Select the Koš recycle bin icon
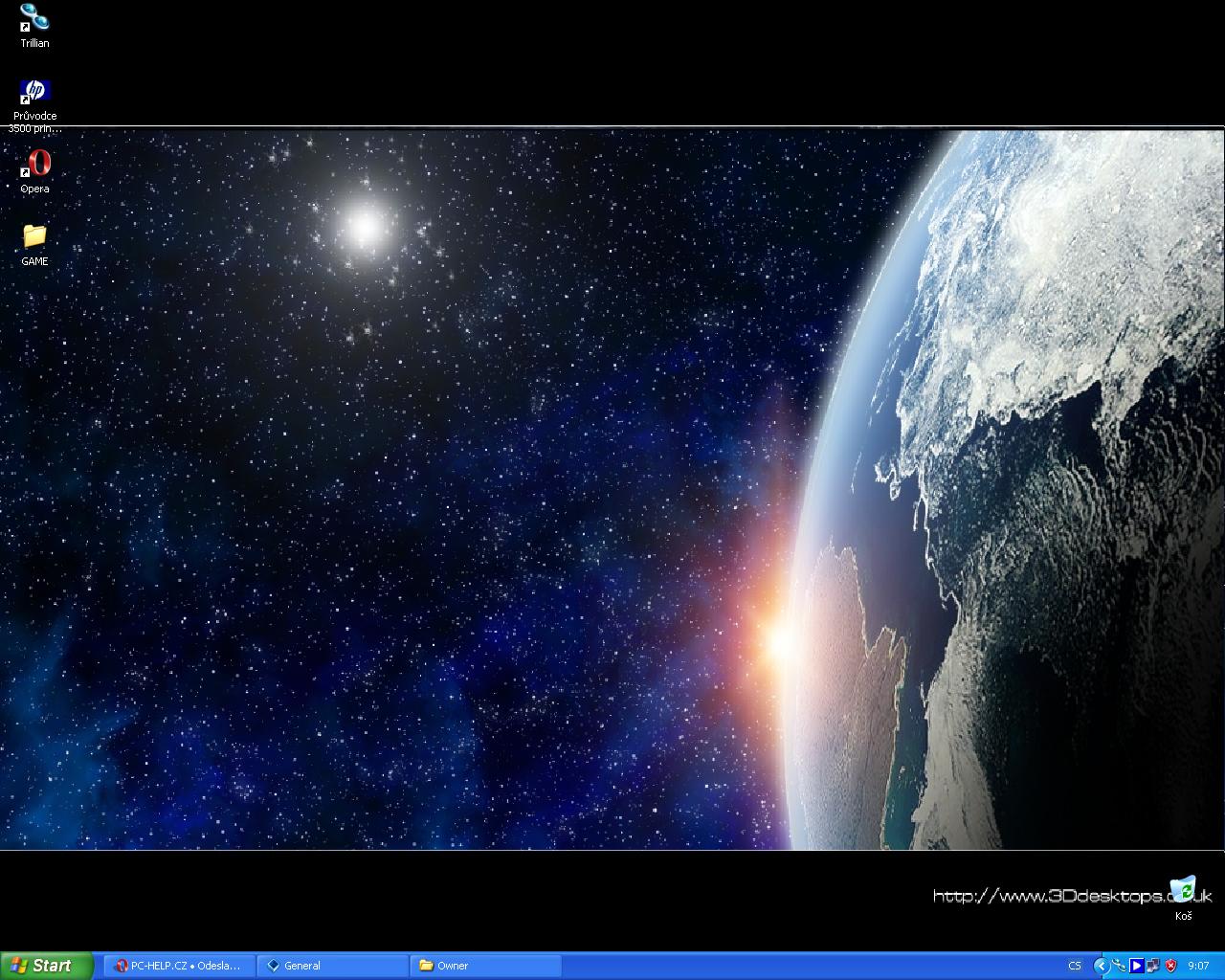Viewport: 1225px width, 980px height. tap(1184, 890)
